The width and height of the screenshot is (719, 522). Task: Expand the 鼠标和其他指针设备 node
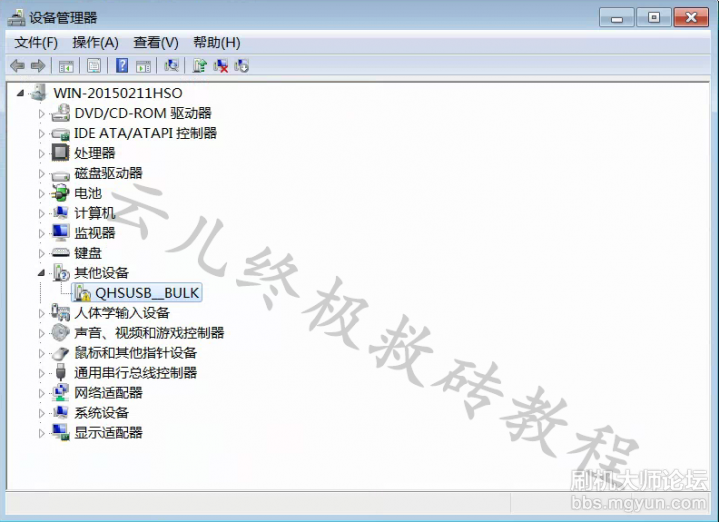coord(42,353)
